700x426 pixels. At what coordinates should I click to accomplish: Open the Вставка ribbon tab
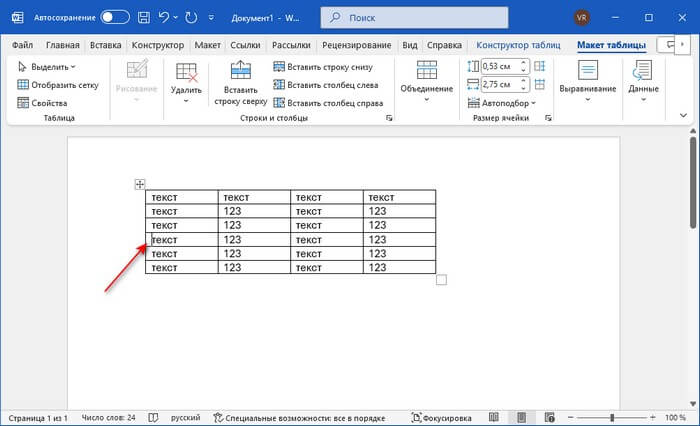(x=105, y=45)
